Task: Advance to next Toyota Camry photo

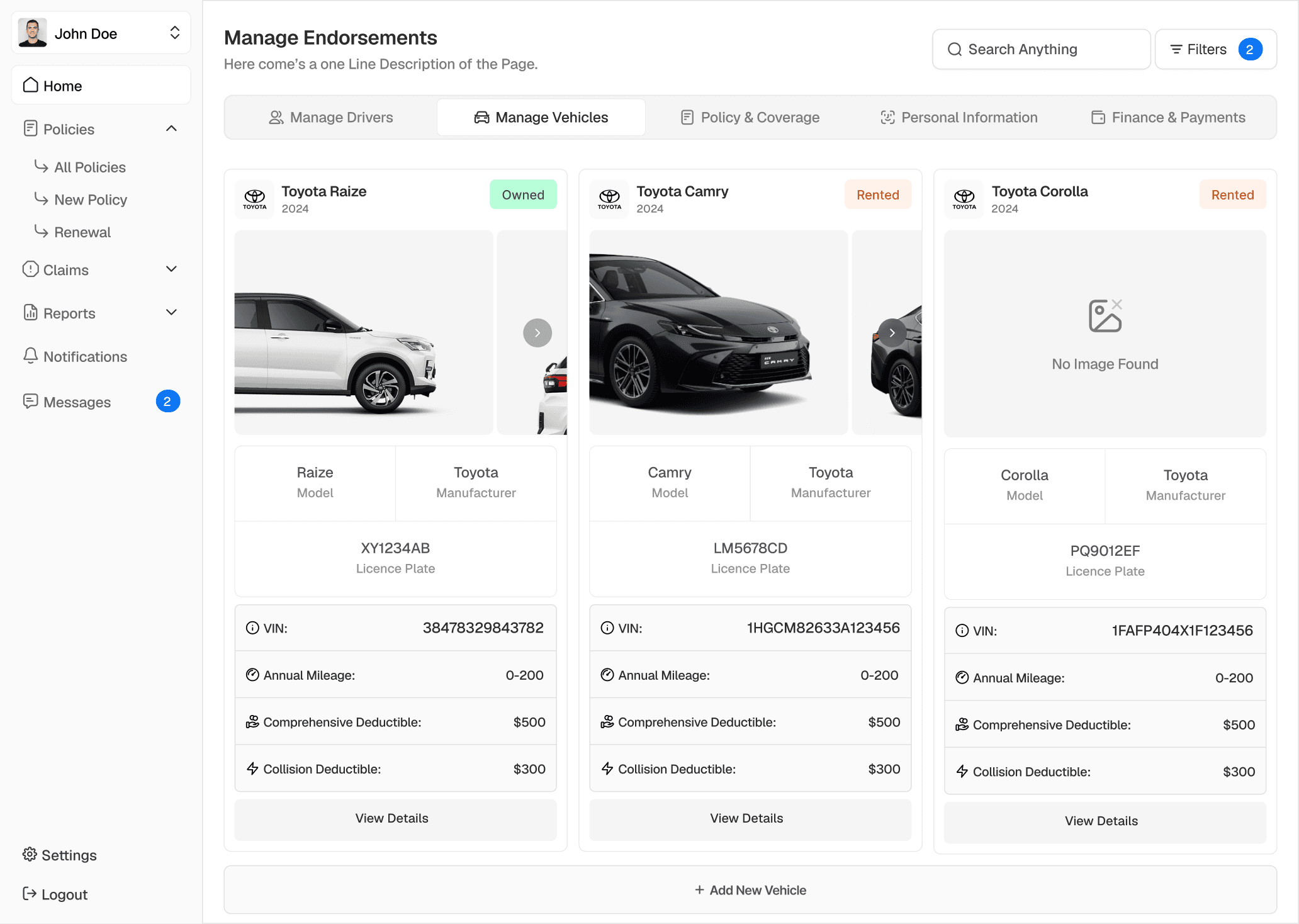Action: coord(892,333)
